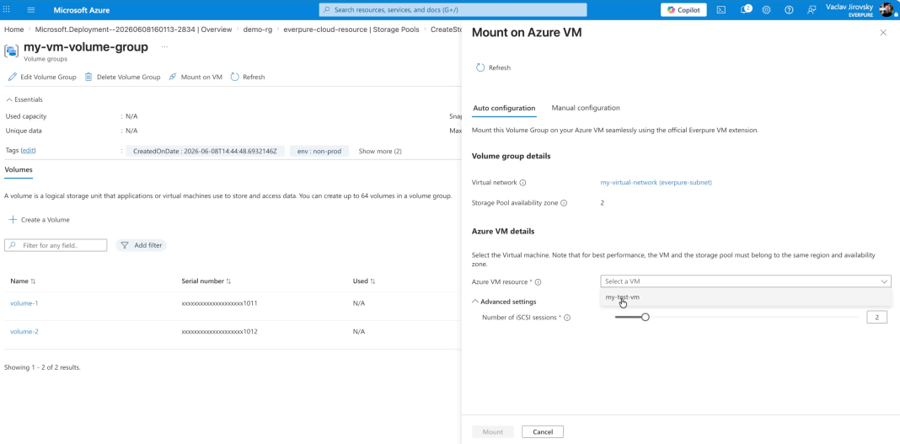
Task: Open the my-virtual-network (everpure-subnet) link
Action: [656, 183]
